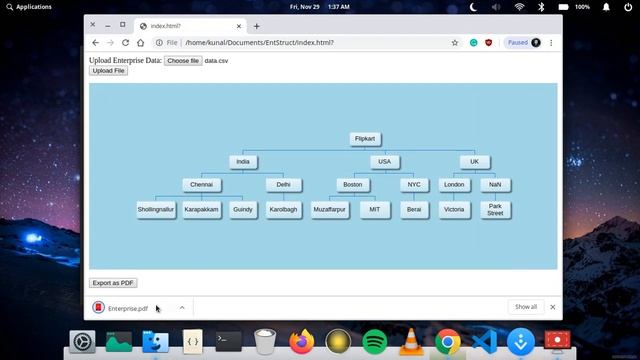Select the UK node
The image size is (640, 360).
pyautogui.click(x=474, y=162)
